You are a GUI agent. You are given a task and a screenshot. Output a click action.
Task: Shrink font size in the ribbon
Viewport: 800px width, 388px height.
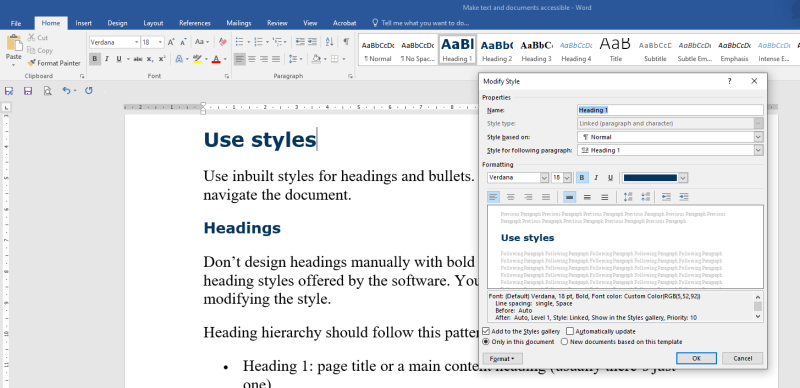(183, 42)
